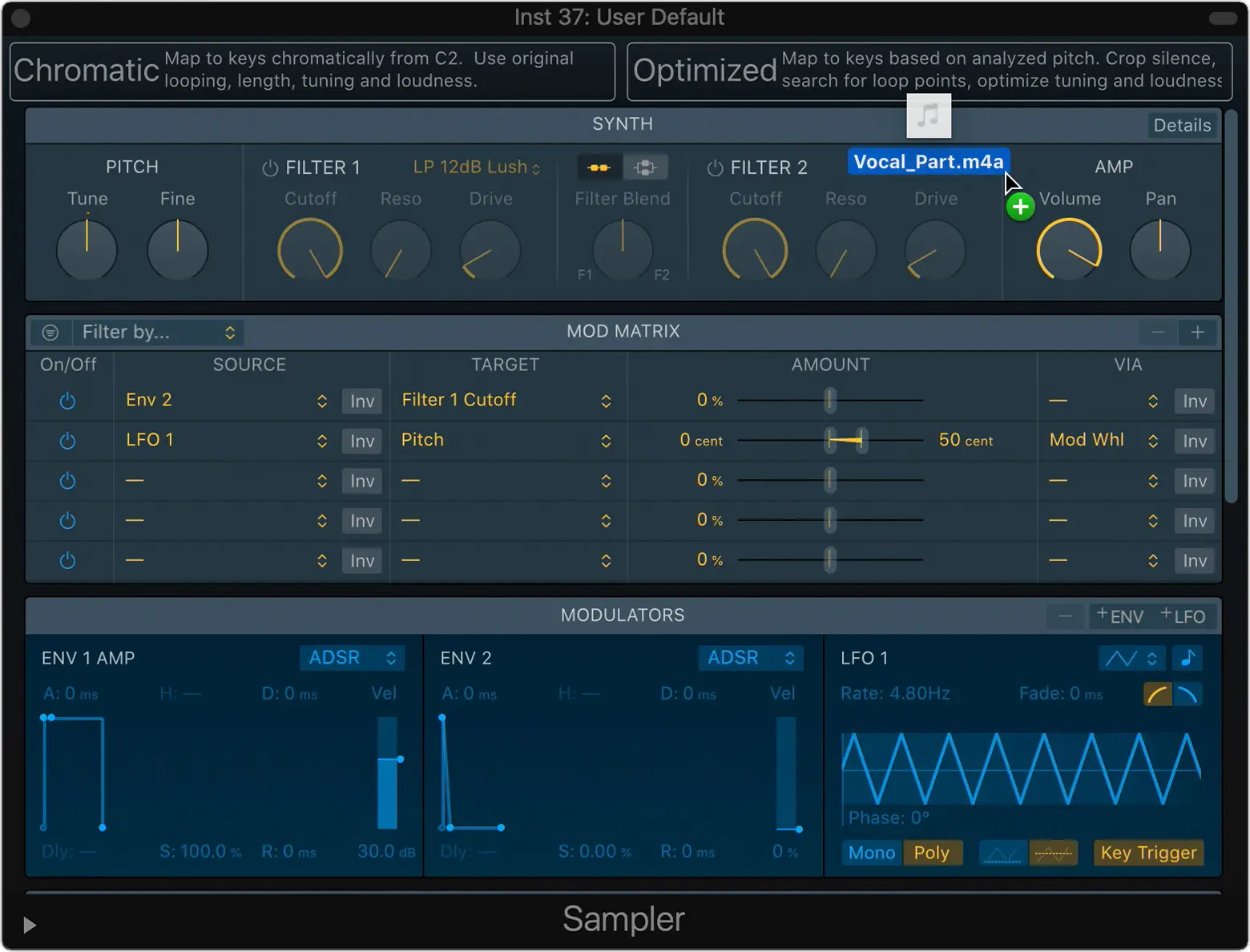Viewport: 1250px width, 952px height.
Task: Disable the Env 2 routing power button
Action: (68, 401)
